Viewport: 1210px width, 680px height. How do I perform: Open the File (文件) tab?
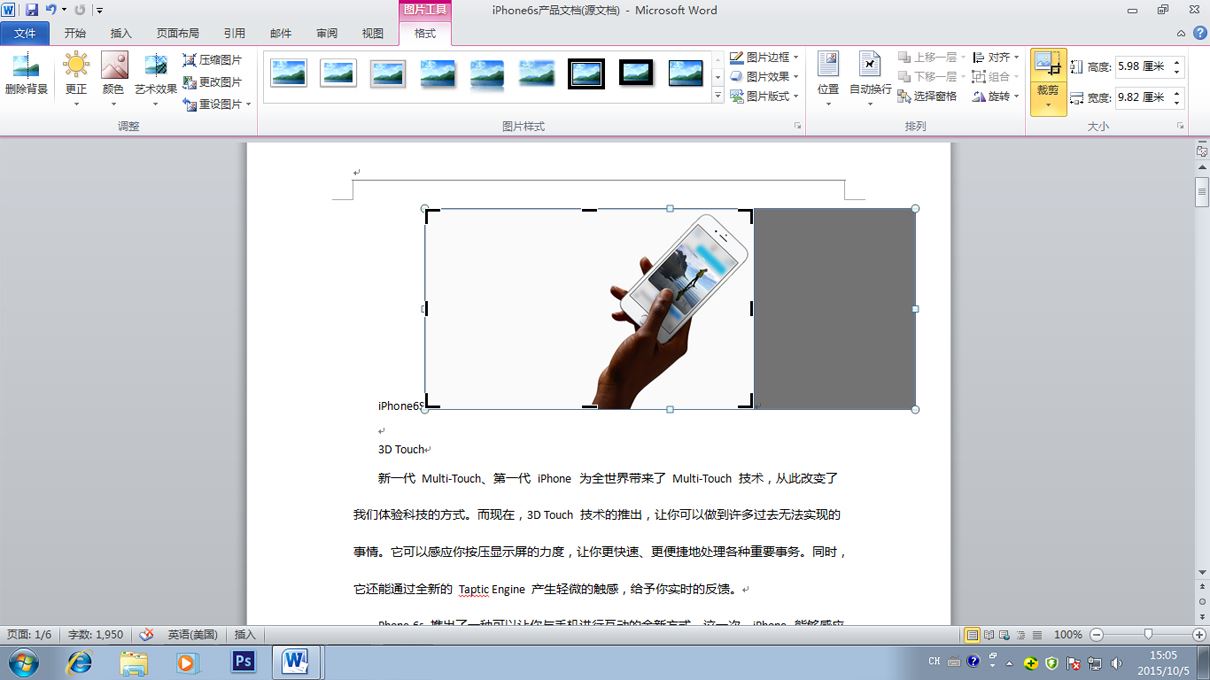pyautogui.click(x=25, y=33)
